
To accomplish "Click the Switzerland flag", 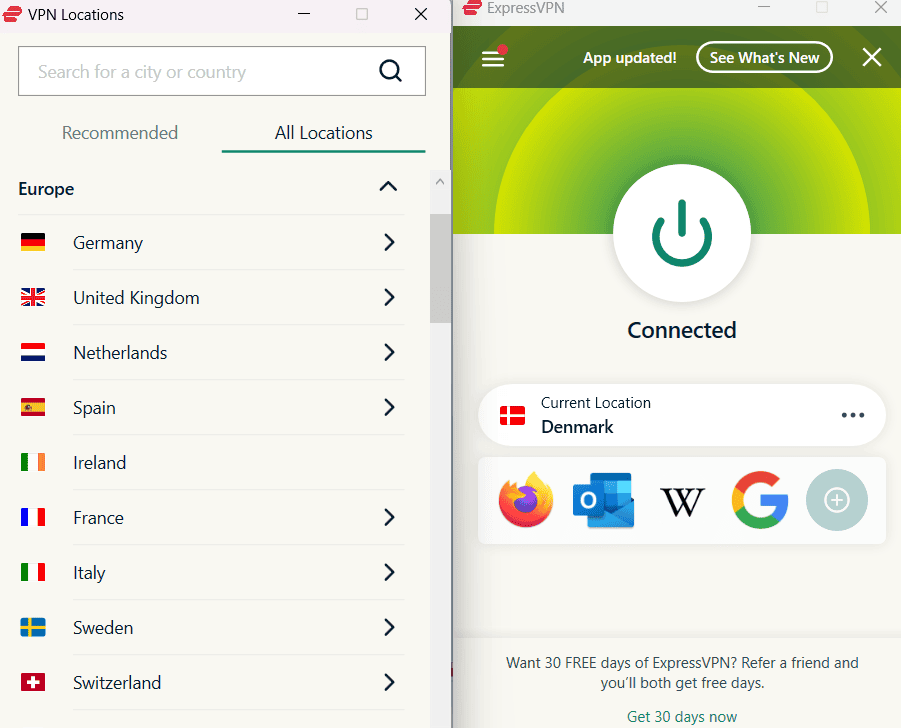I will (x=33, y=682).
